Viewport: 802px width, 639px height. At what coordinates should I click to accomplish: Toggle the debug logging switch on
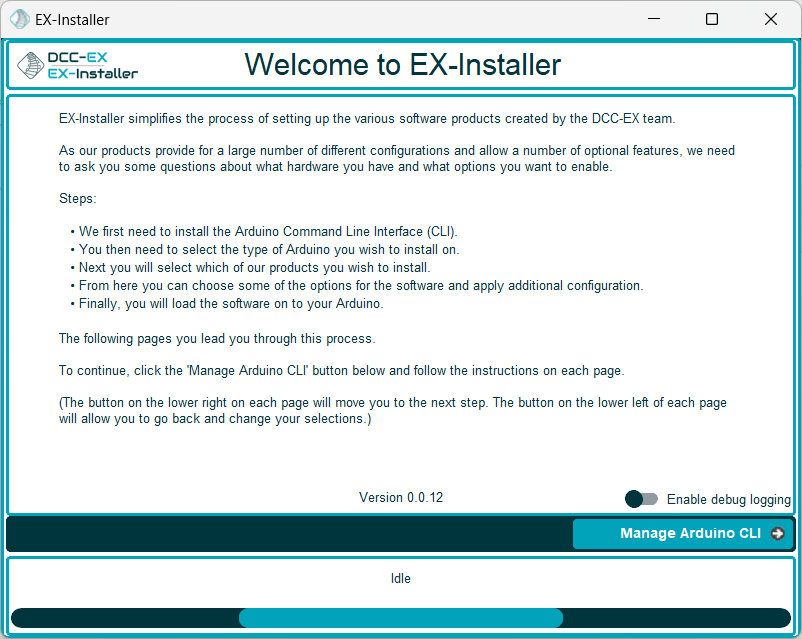(x=641, y=499)
